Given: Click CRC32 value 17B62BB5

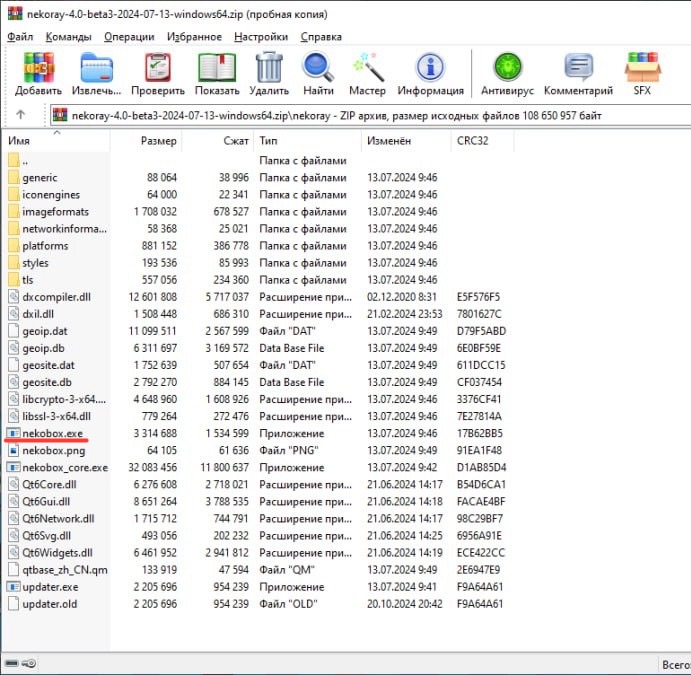Looking at the screenshot, I should tap(479, 434).
